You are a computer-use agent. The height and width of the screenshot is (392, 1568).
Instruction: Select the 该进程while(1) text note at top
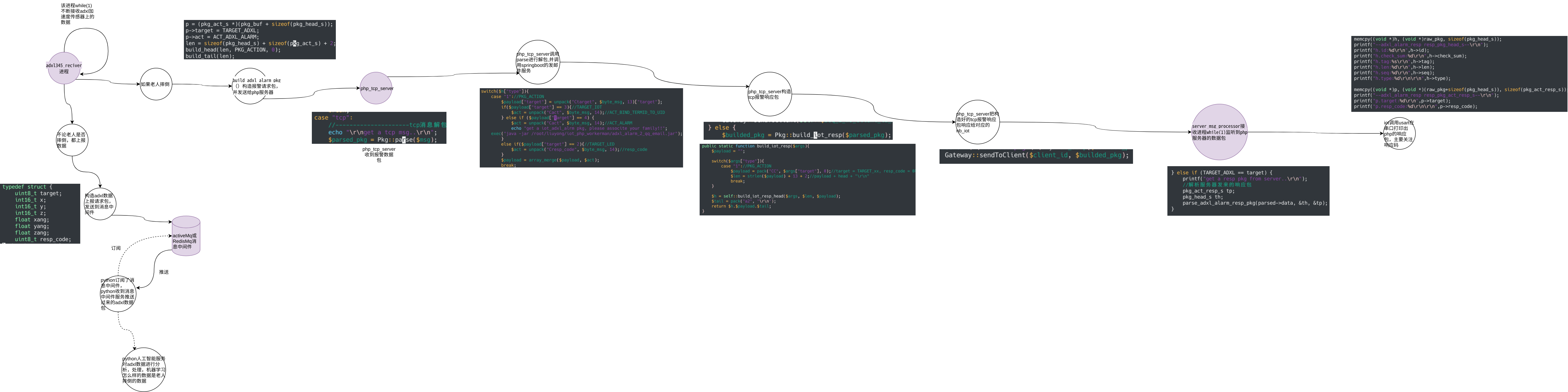click(77, 14)
